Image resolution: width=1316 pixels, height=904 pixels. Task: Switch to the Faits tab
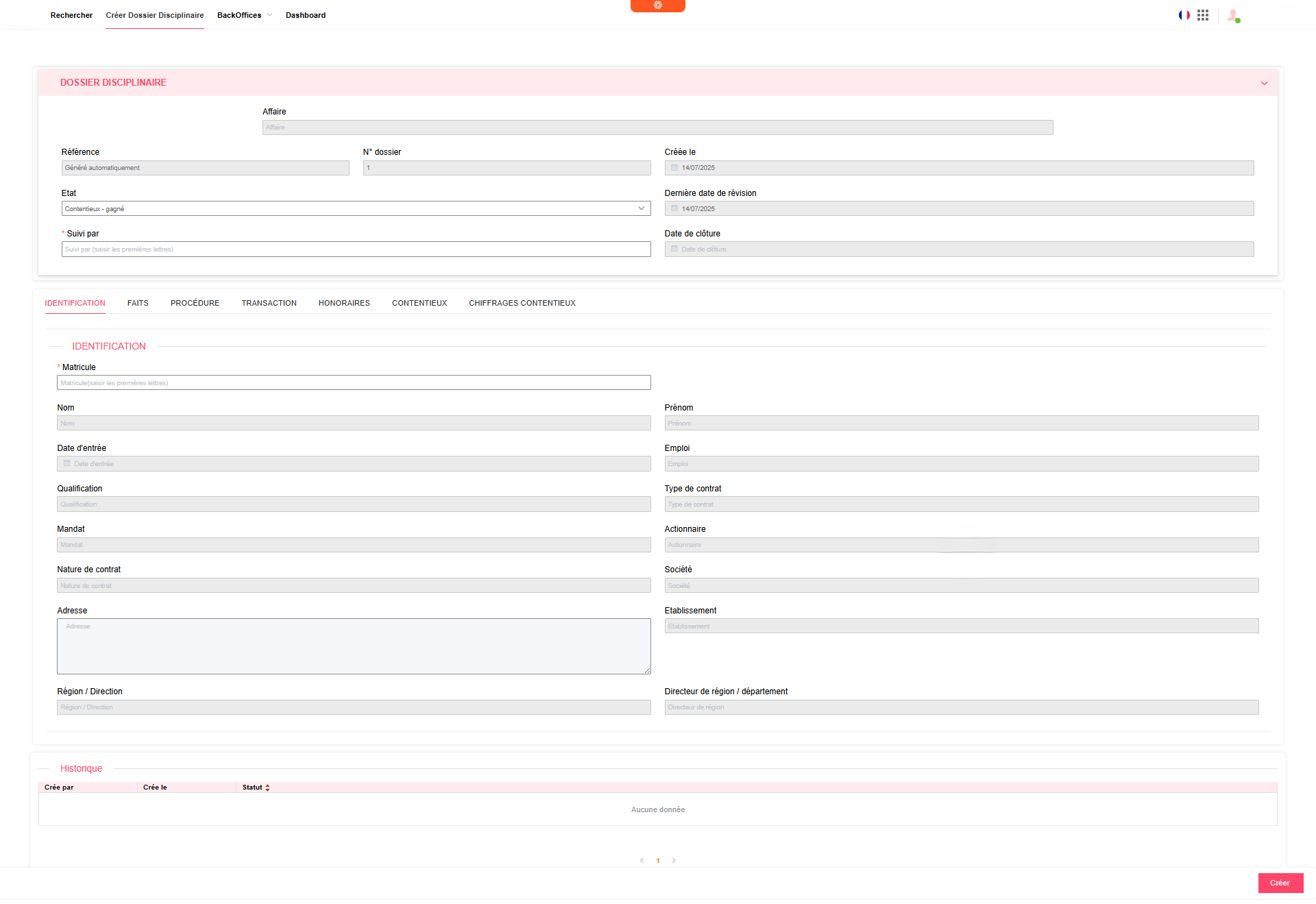coord(138,303)
